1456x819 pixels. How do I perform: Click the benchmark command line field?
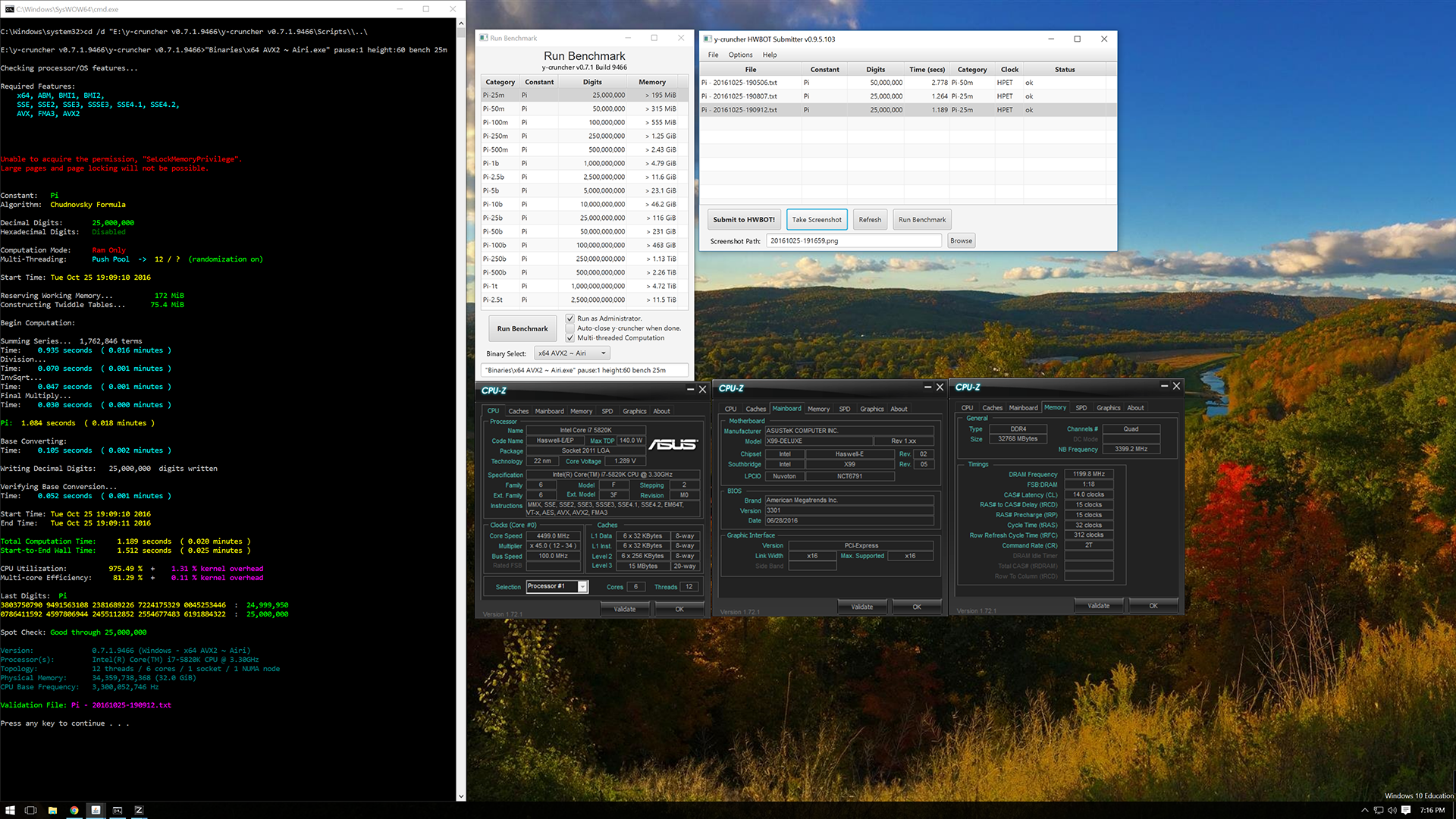point(585,370)
